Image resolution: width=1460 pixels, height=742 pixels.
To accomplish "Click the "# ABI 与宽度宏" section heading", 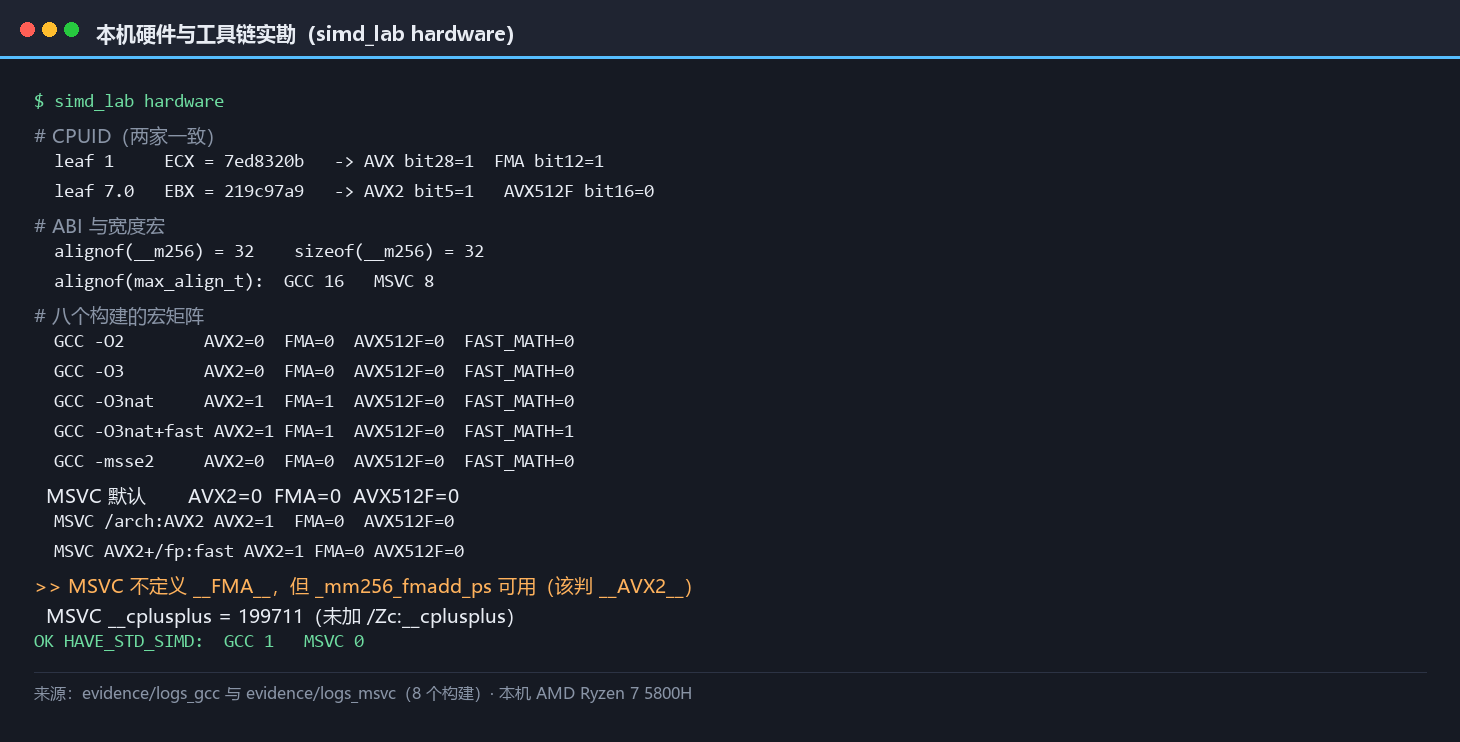I will (x=99, y=226).
